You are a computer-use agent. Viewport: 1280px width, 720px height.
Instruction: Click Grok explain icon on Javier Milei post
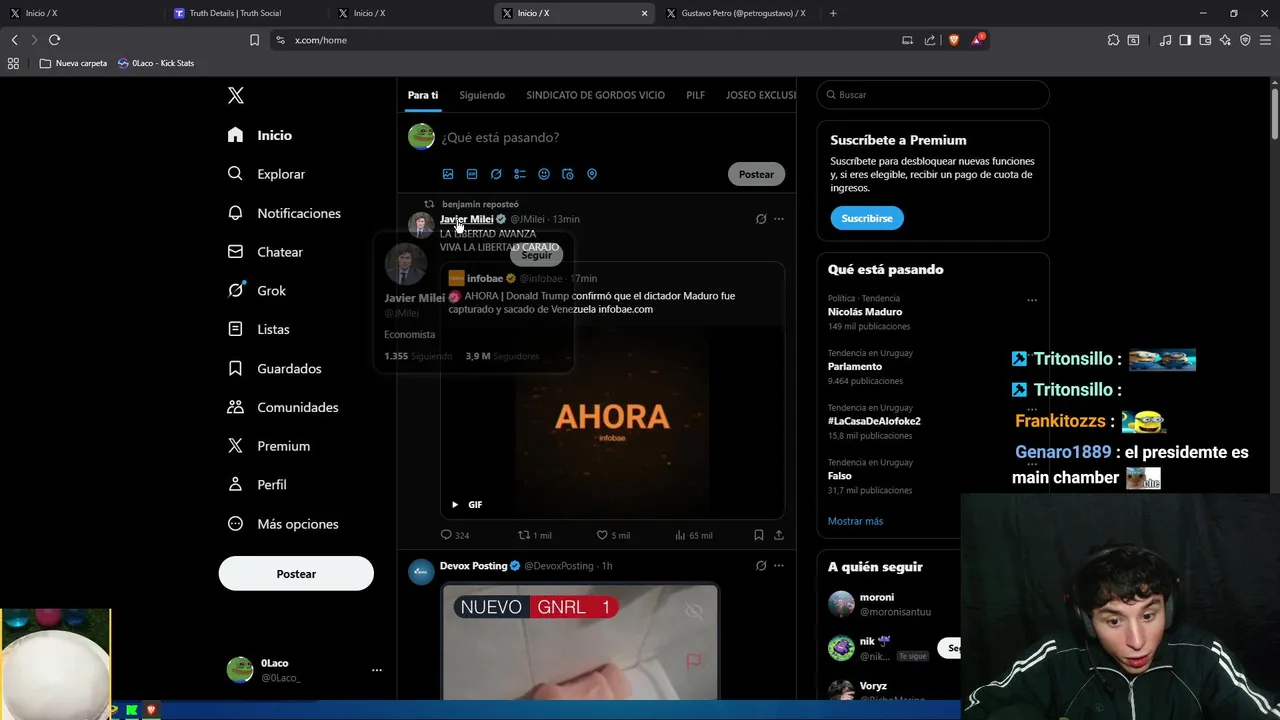pyautogui.click(x=761, y=219)
